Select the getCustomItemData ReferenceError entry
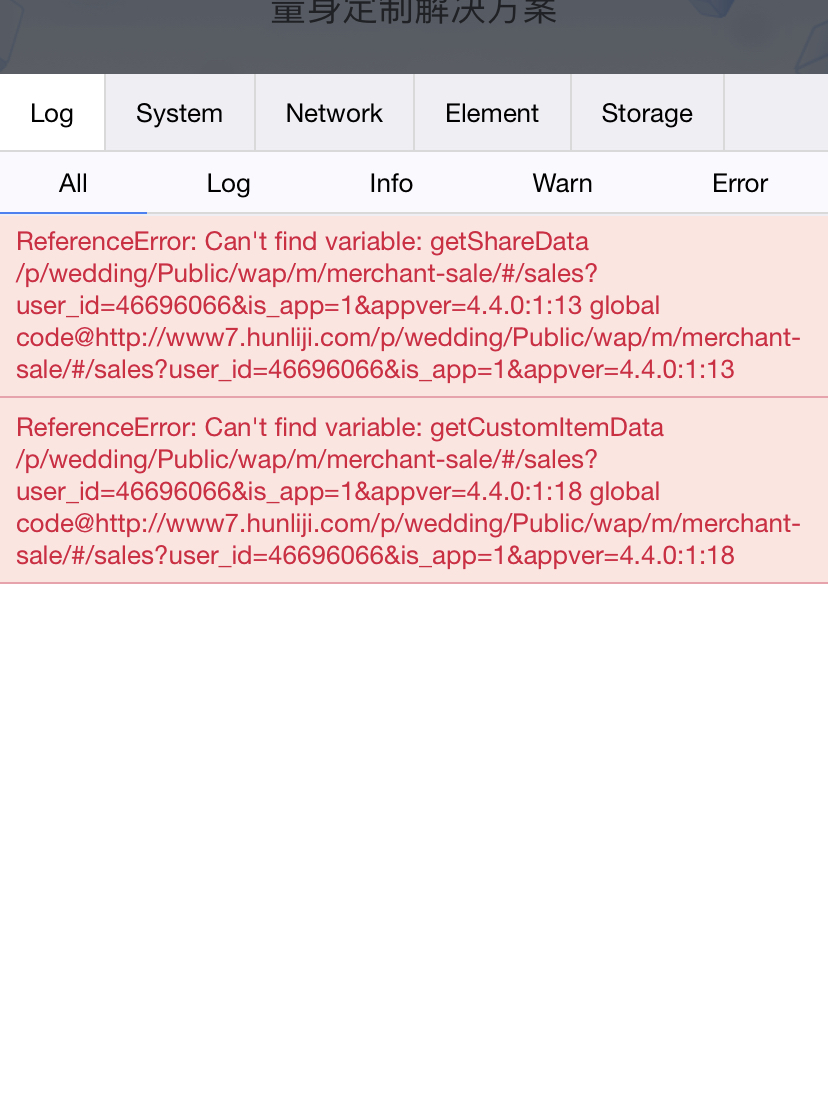Image resolution: width=828 pixels, height=1104 pixels. (414, 491)
